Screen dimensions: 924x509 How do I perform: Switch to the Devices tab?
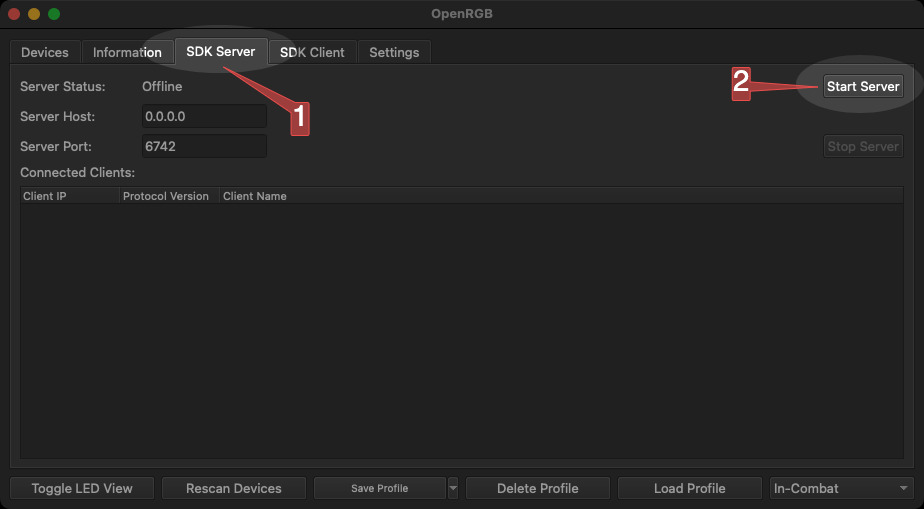45,52
